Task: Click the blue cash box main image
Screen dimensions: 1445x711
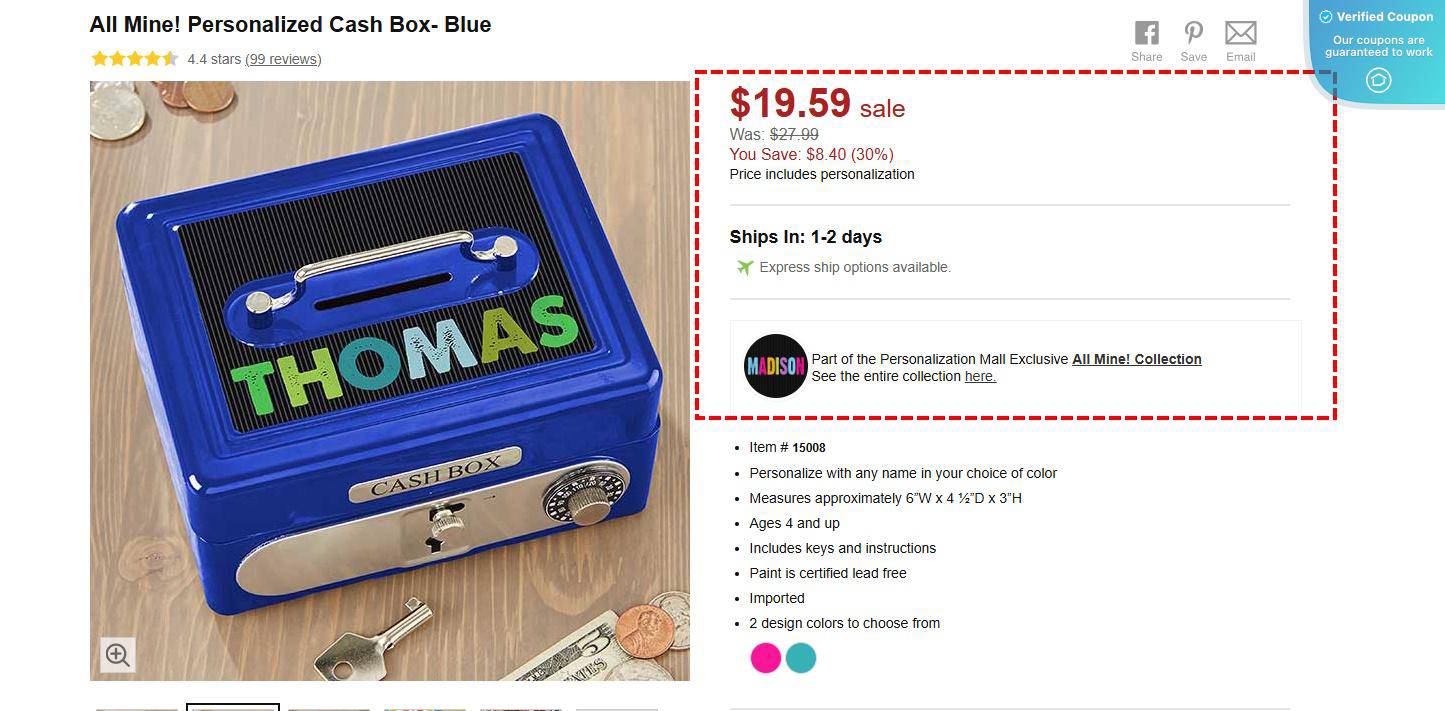Action: click(x=390, y=381)
